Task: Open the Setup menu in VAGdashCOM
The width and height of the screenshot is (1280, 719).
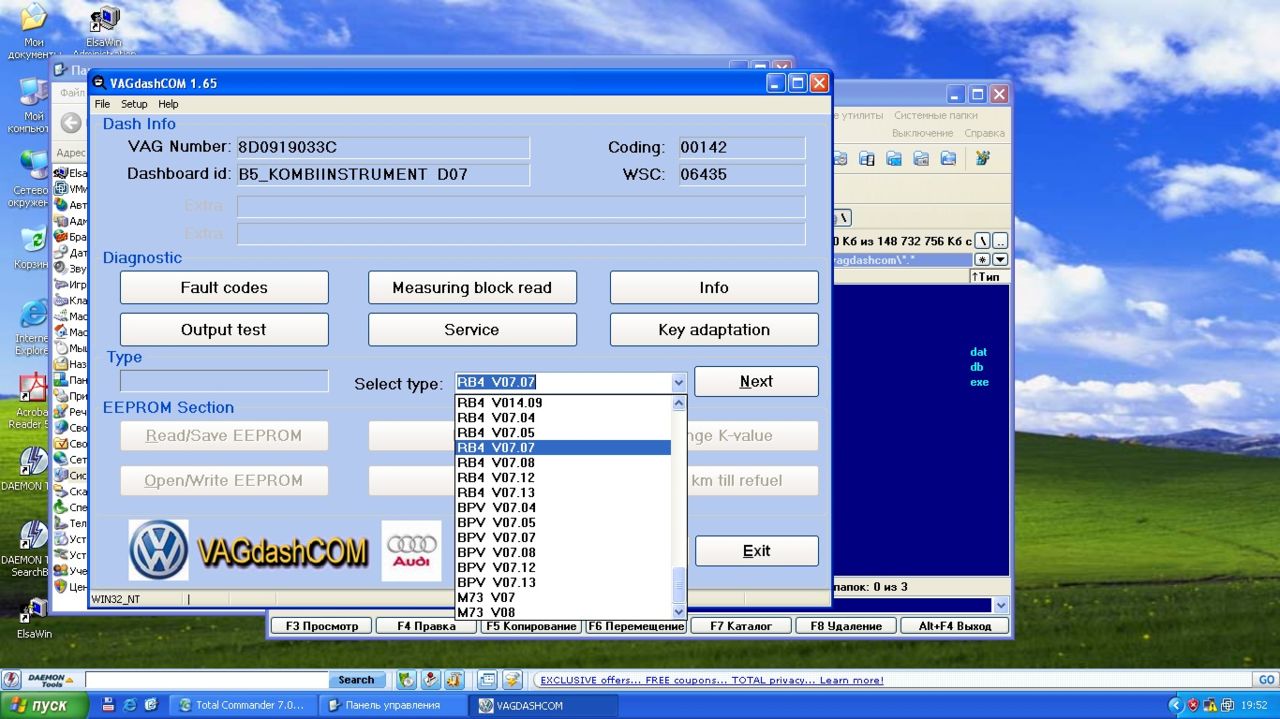Action: click(134, 104)
